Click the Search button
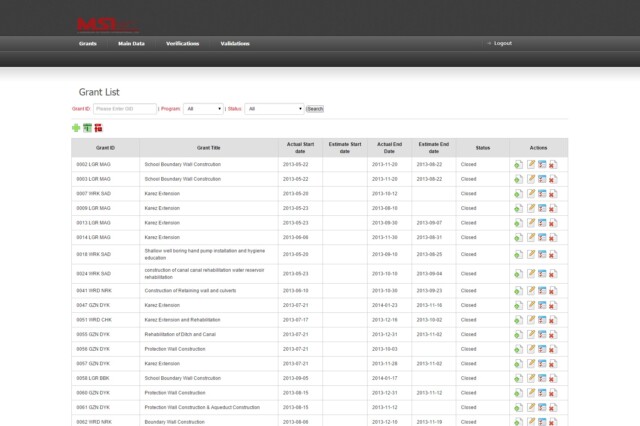The width and height of the screenshot is (640, 426). [x=315, y=108]
